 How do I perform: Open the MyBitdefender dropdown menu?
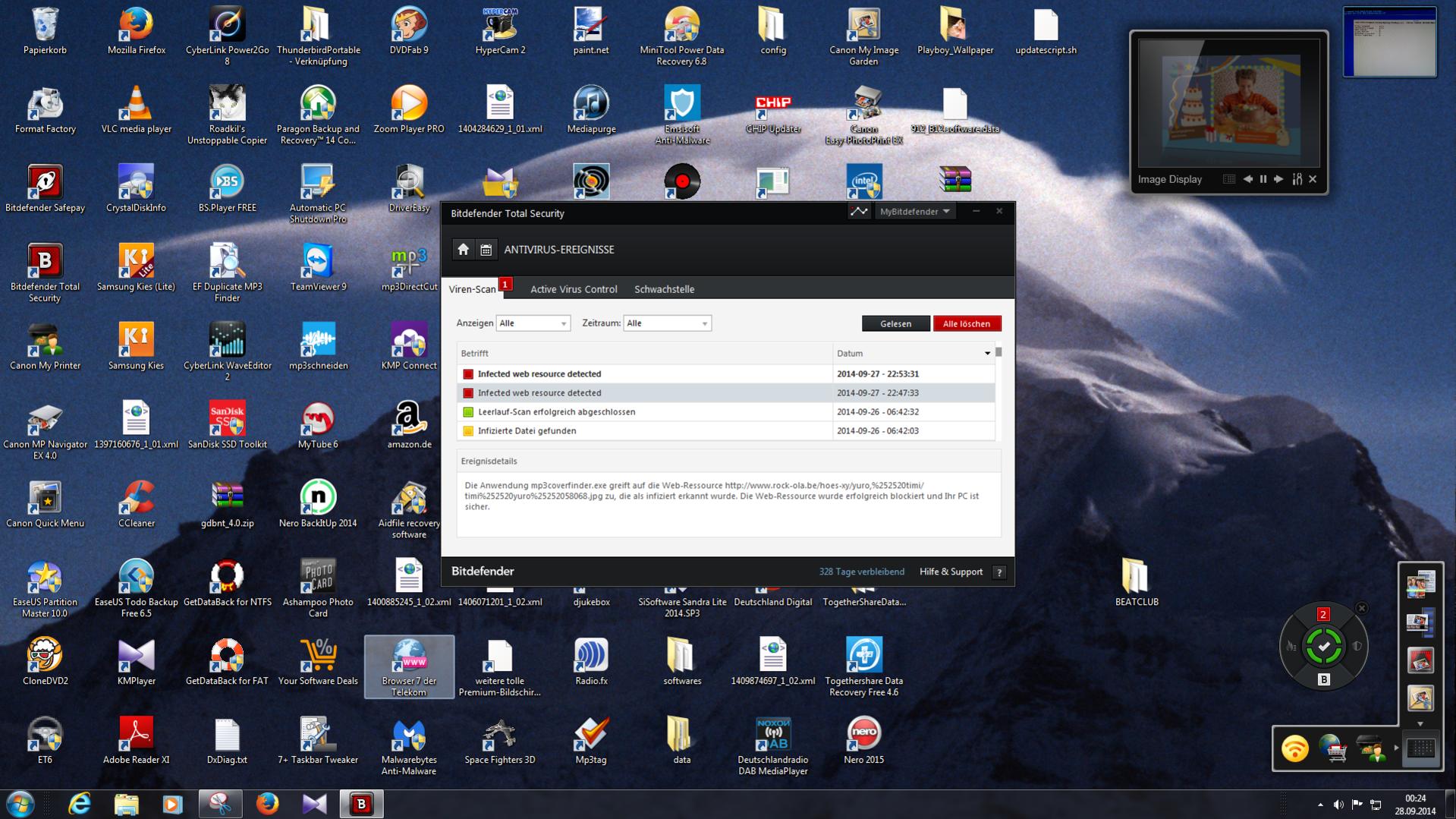click(914, 212)
